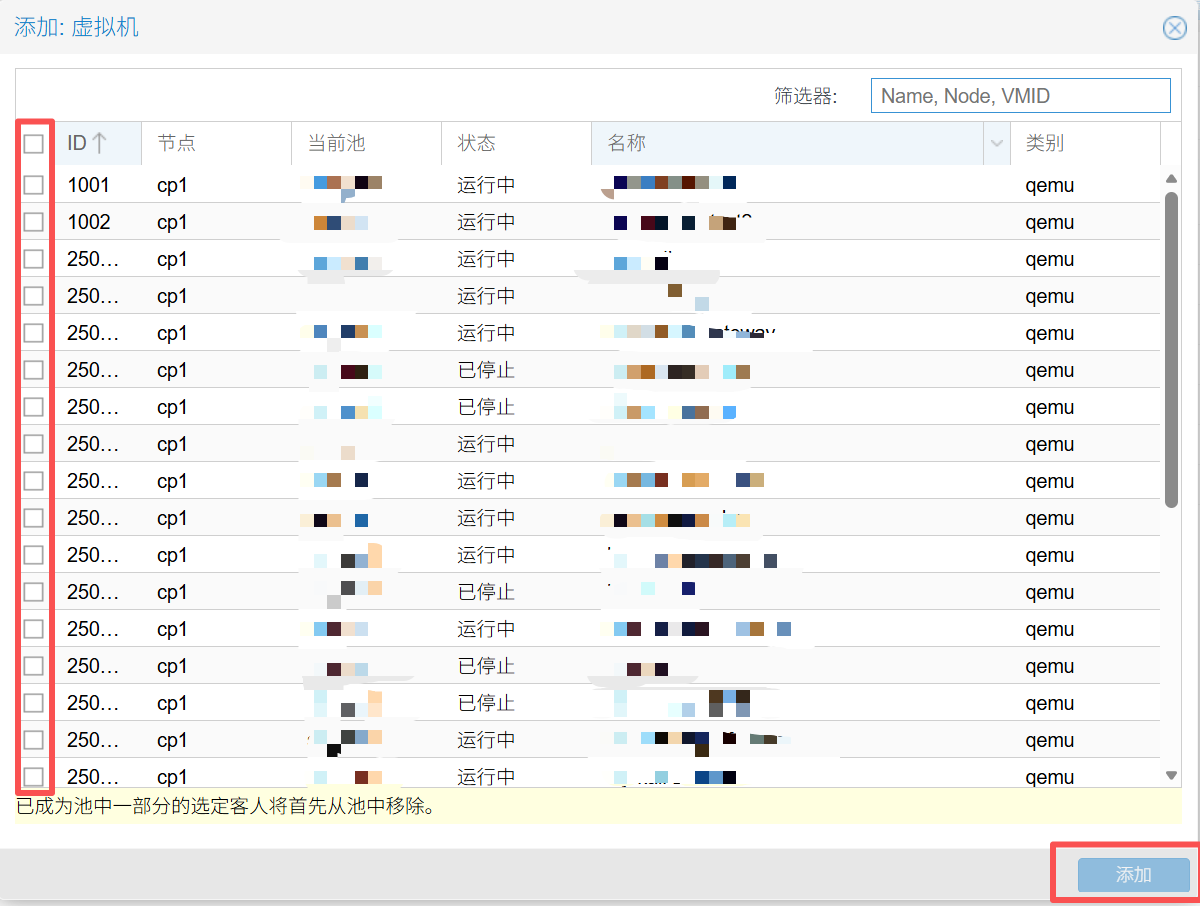Click the 名称 column header label
The width and height of the screenshot is (1200, 906).
tap(627, 143)
